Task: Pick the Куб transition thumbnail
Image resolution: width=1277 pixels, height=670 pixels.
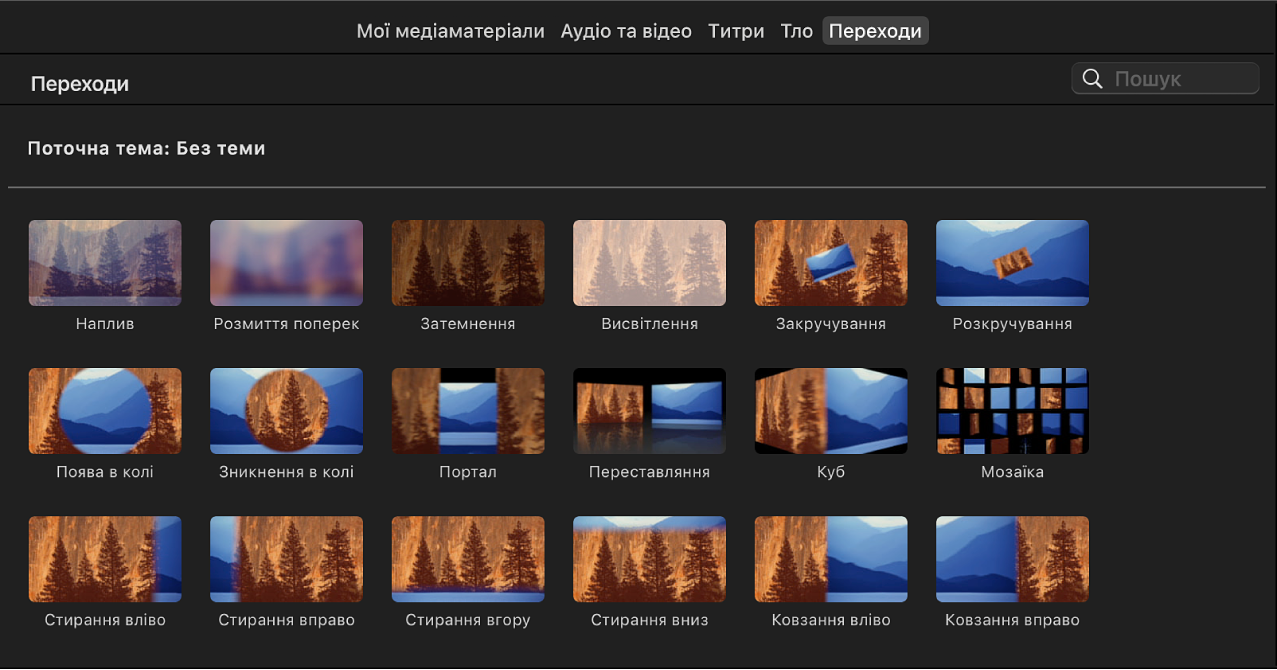Action: (831, 411)
